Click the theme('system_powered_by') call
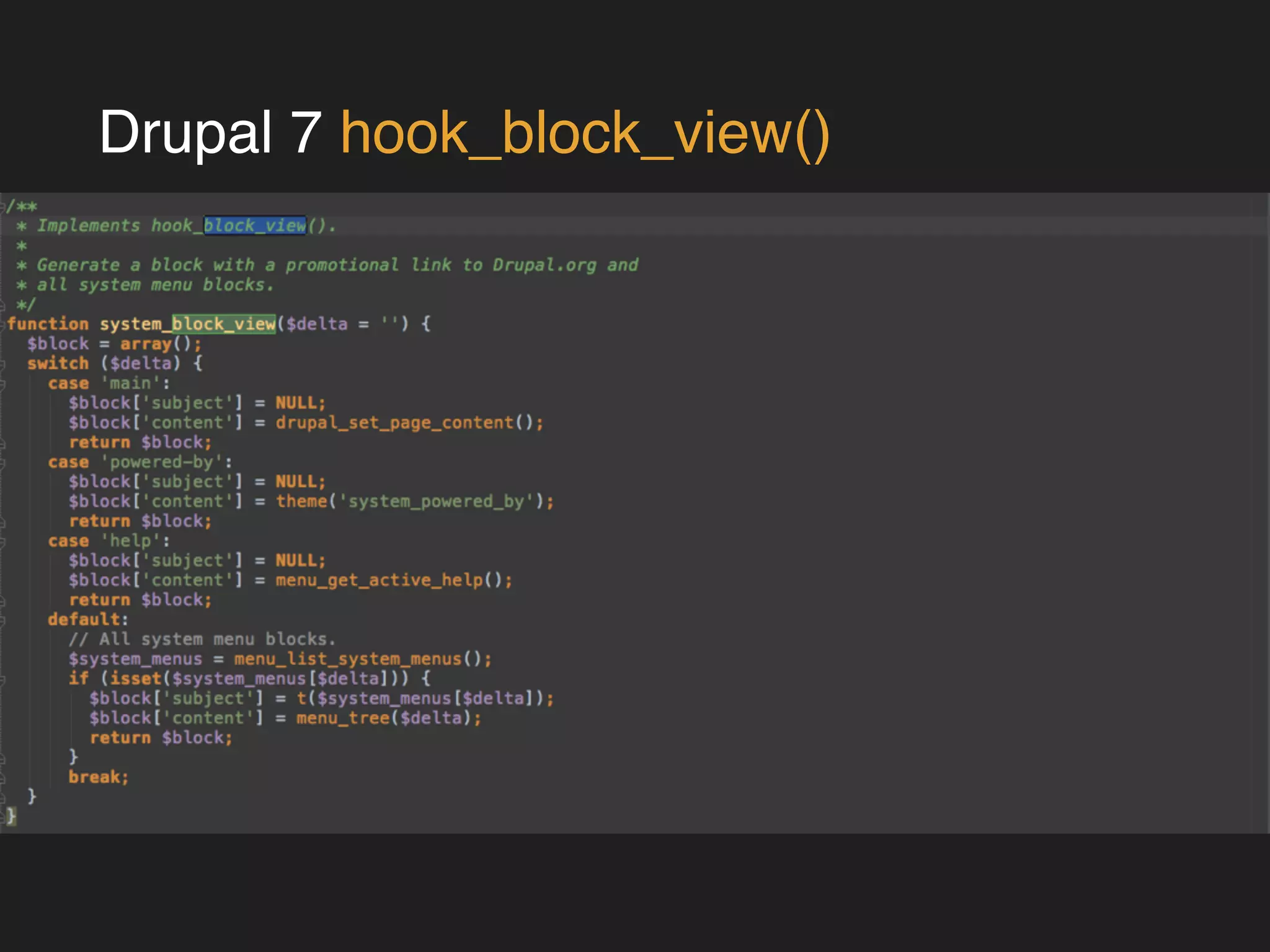This screenshot has height=952, width=1270. coord(415,501)
